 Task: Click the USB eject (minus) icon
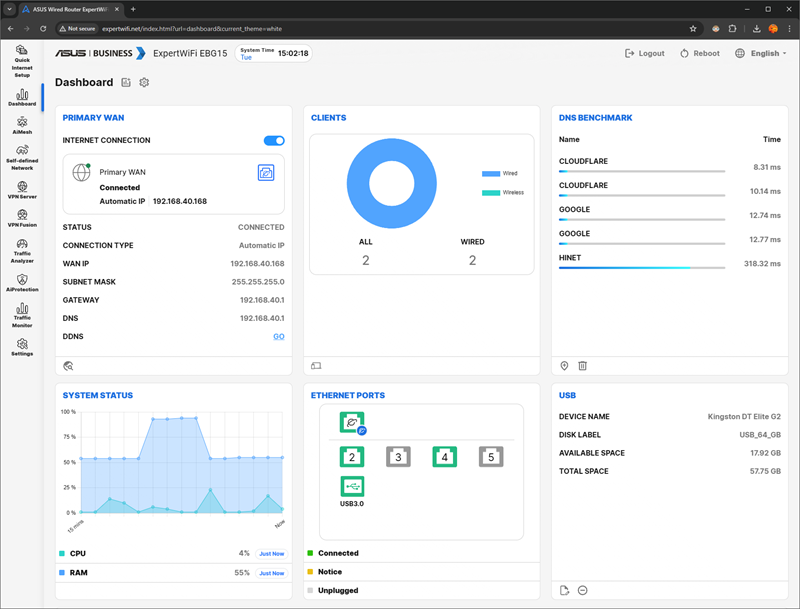[583, 590]
